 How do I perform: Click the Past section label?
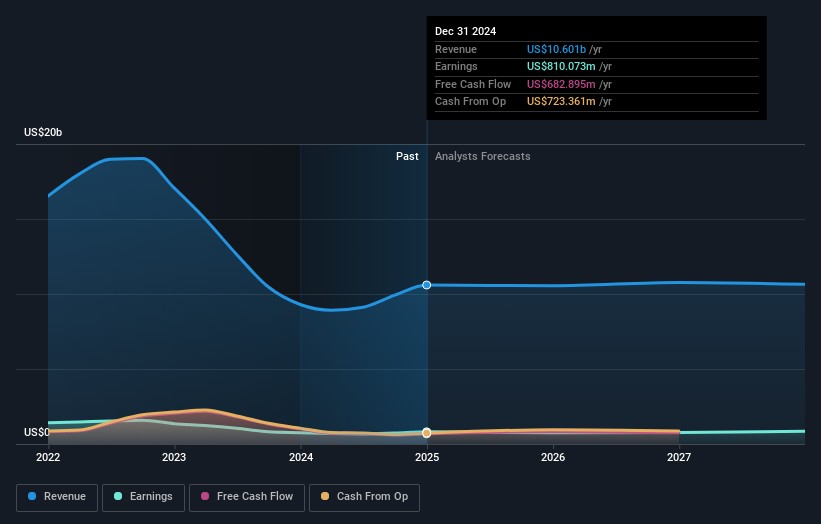[x=407, y=156]
